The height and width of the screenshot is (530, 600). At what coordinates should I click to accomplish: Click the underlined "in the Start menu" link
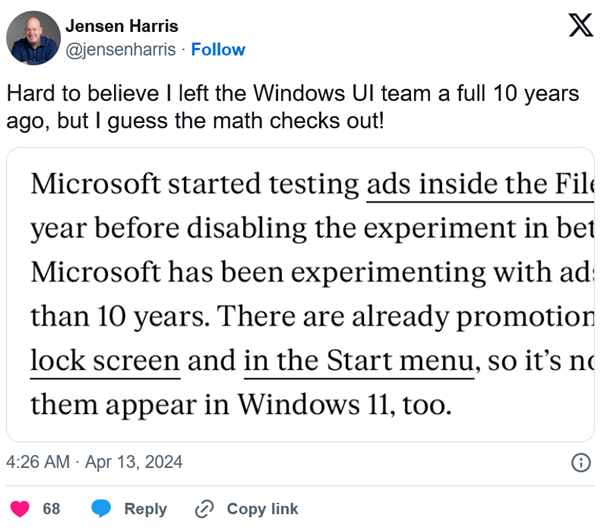point(358,361)
